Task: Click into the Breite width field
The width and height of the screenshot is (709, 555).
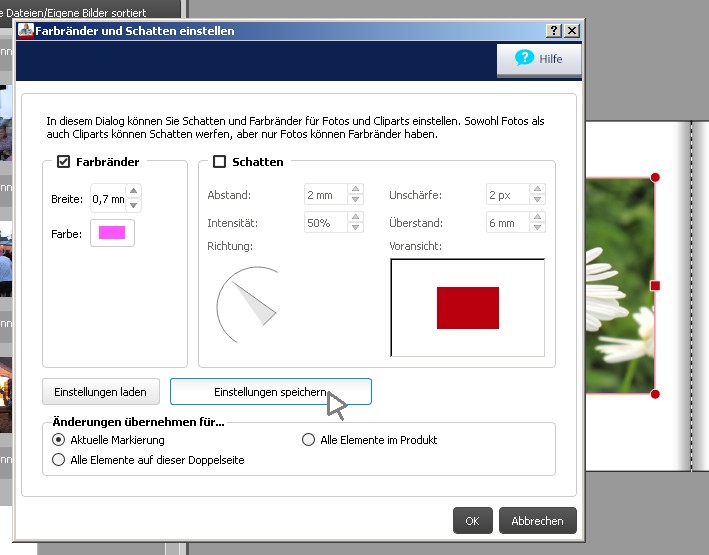Action: [109, 199]
